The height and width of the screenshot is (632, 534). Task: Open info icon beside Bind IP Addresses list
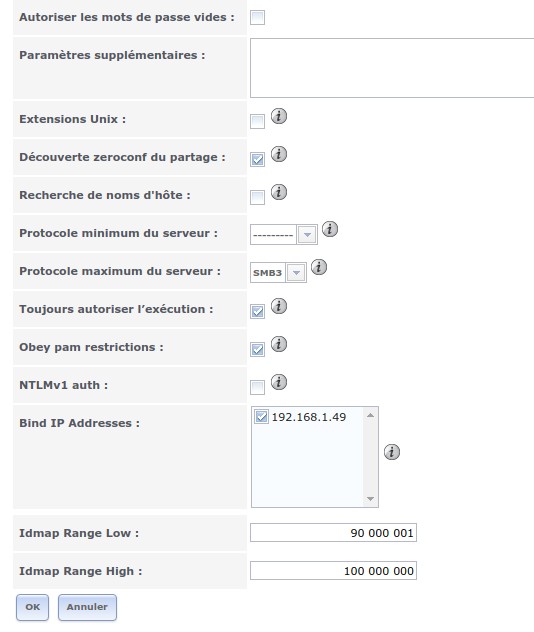pos(392,452)
